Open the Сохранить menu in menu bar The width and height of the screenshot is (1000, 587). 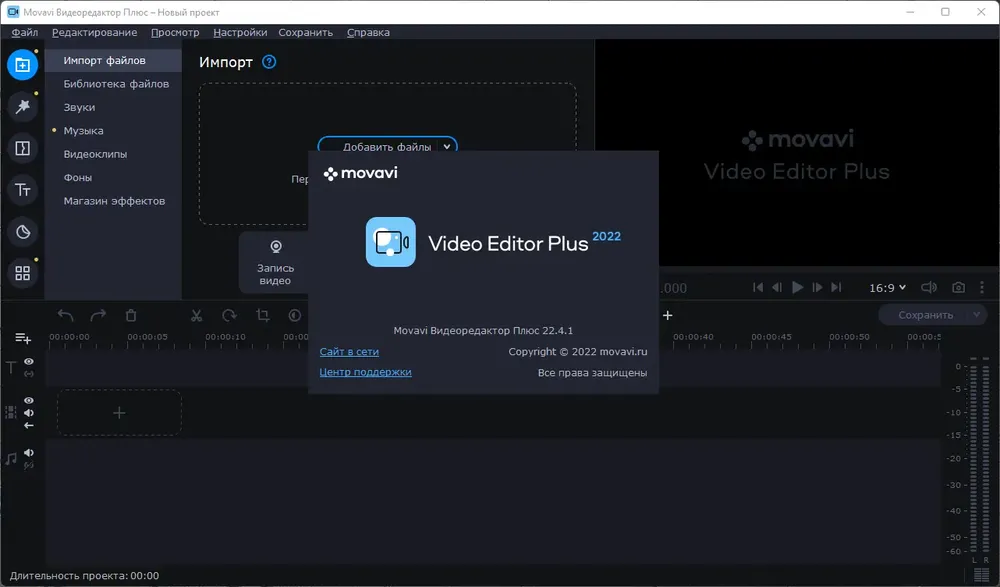pos(305,33)
